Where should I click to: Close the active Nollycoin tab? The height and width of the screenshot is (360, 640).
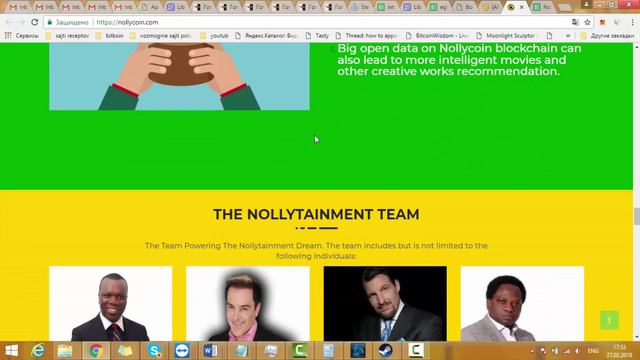[522, 7]
